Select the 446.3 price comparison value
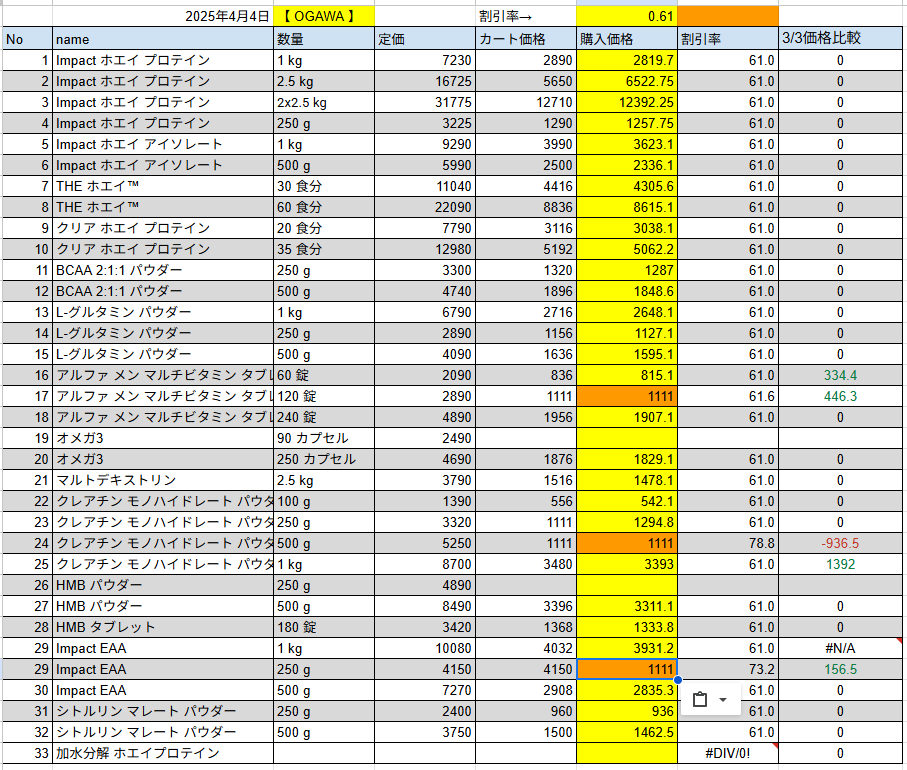This screenshot has height=770, width=907. click(x=840, y=396)
